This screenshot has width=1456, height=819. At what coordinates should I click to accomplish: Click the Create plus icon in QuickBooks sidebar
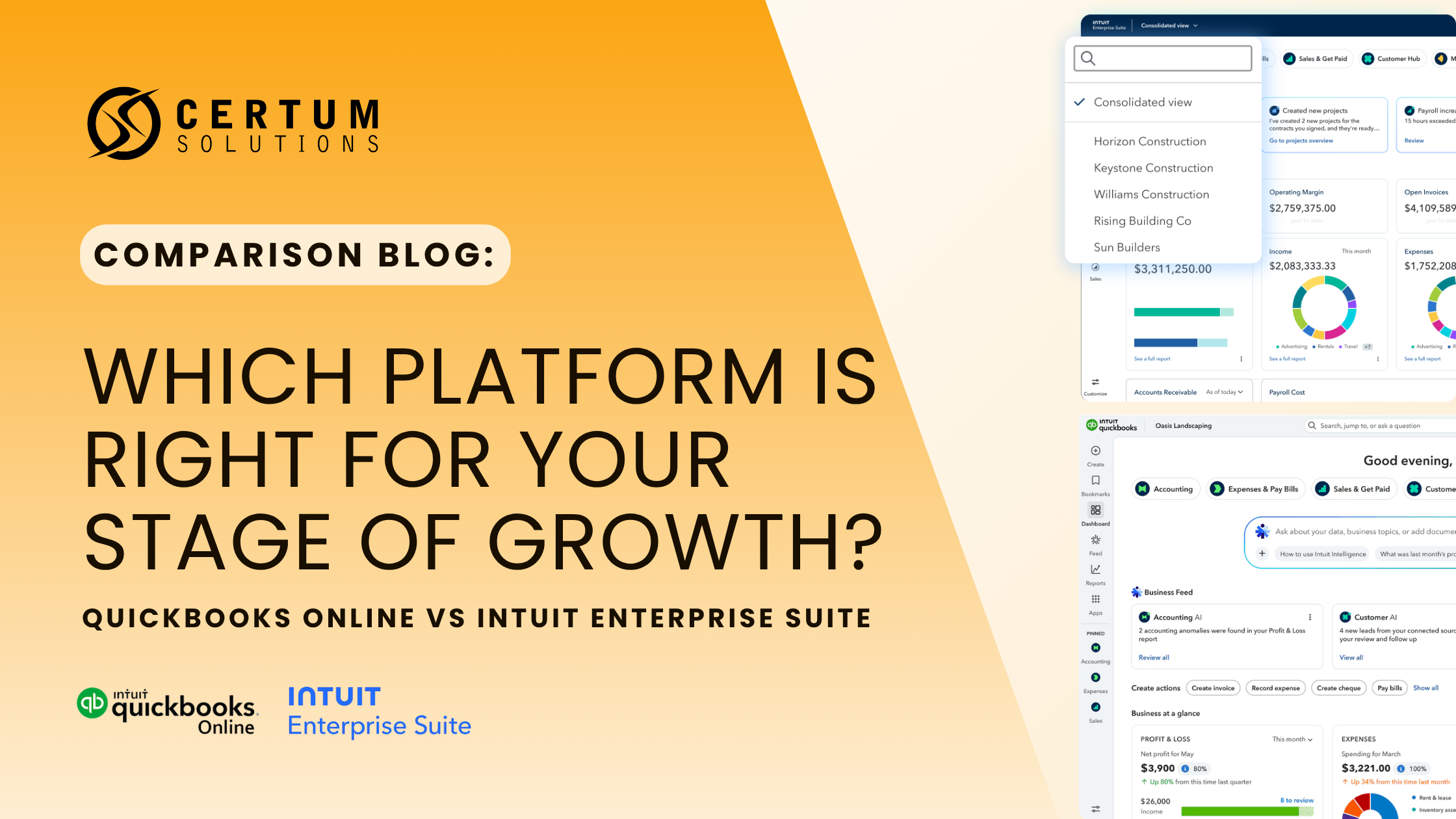[1095, 451]
